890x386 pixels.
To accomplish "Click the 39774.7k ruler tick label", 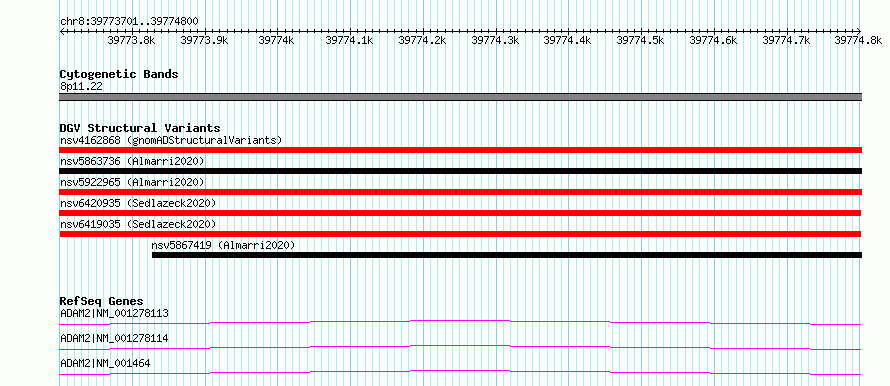I will click(x=786, y=40).
